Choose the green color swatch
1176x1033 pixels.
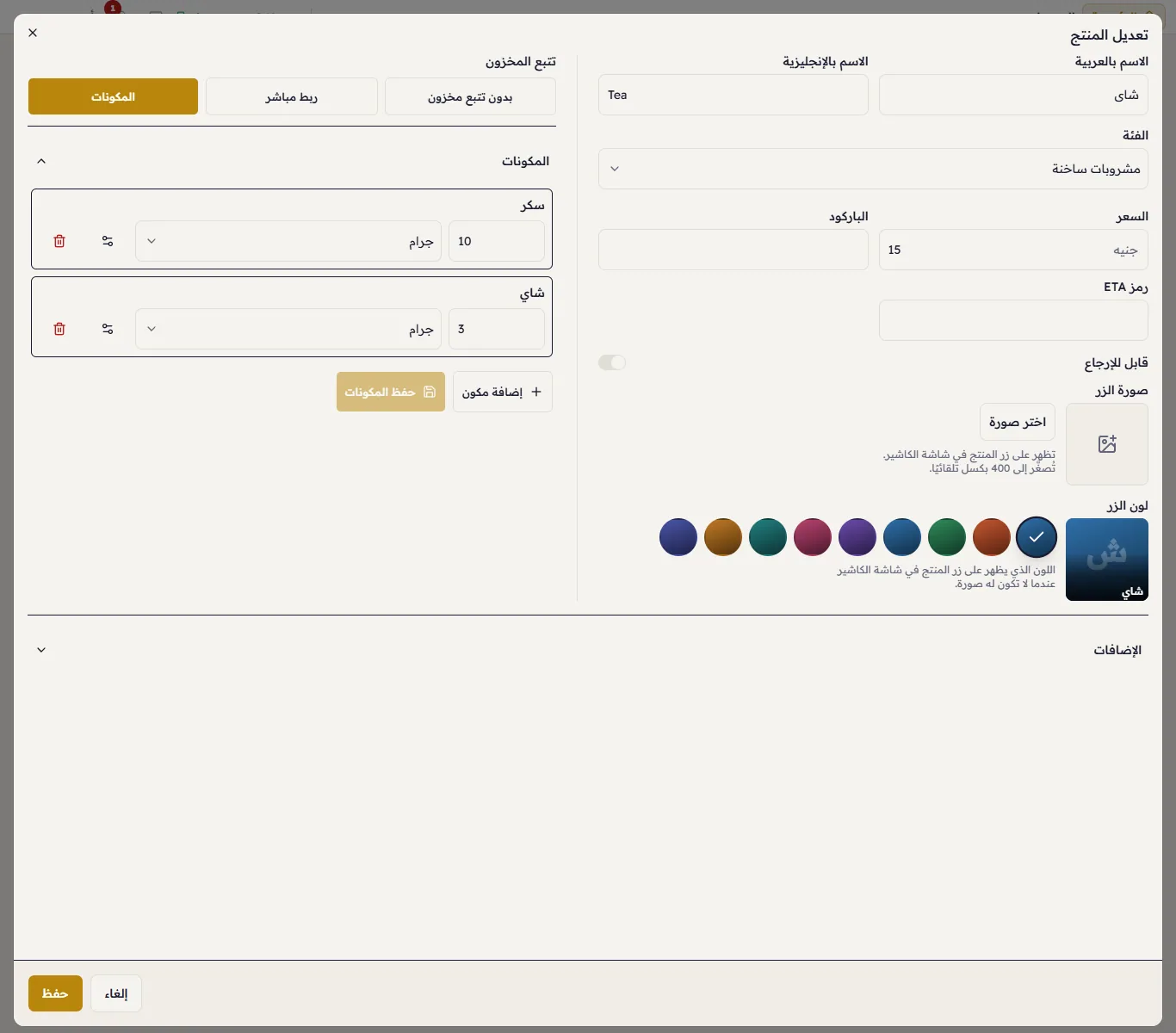(947, 537)
